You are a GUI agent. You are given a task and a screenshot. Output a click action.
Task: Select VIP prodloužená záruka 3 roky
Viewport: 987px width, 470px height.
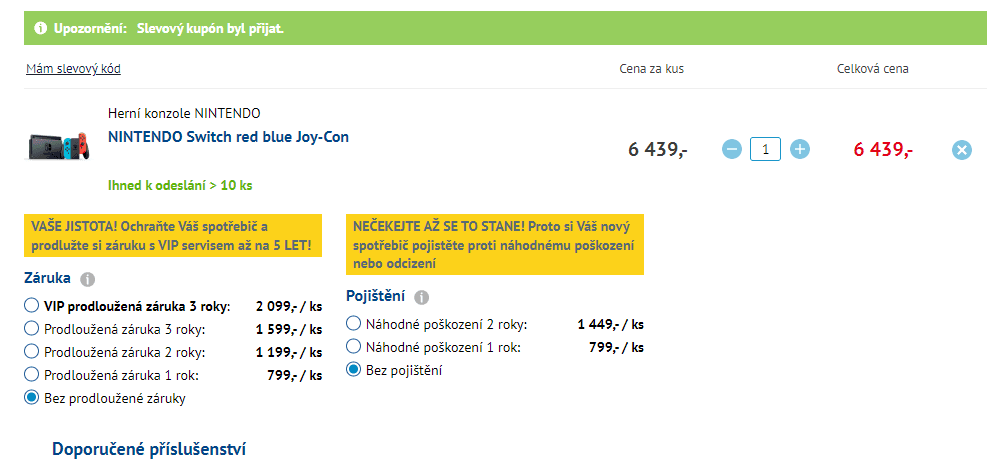pyautogui.click(x=31, y=305)
